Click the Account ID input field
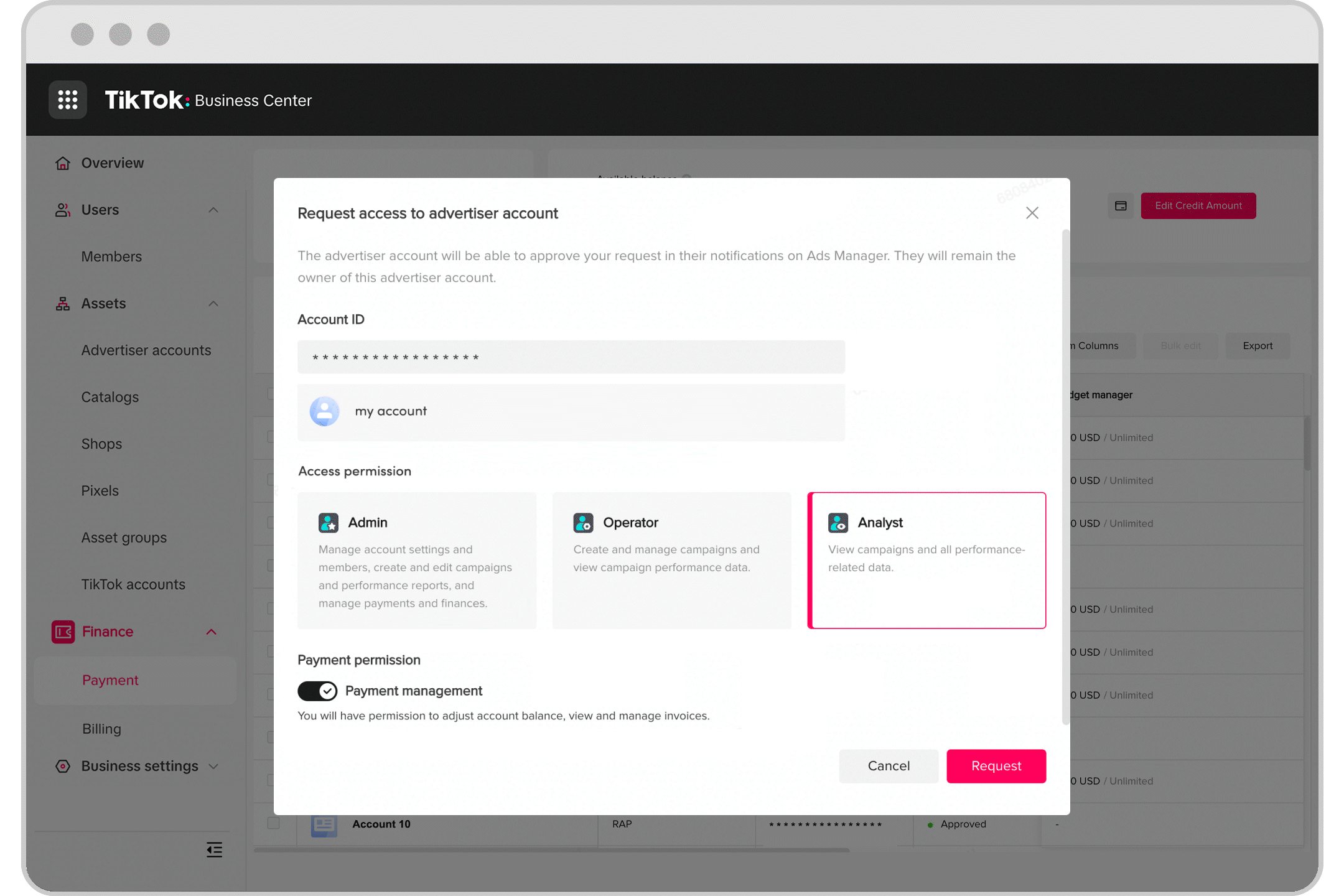Screen dimensions: 1344x896 [x=571, y=357]
